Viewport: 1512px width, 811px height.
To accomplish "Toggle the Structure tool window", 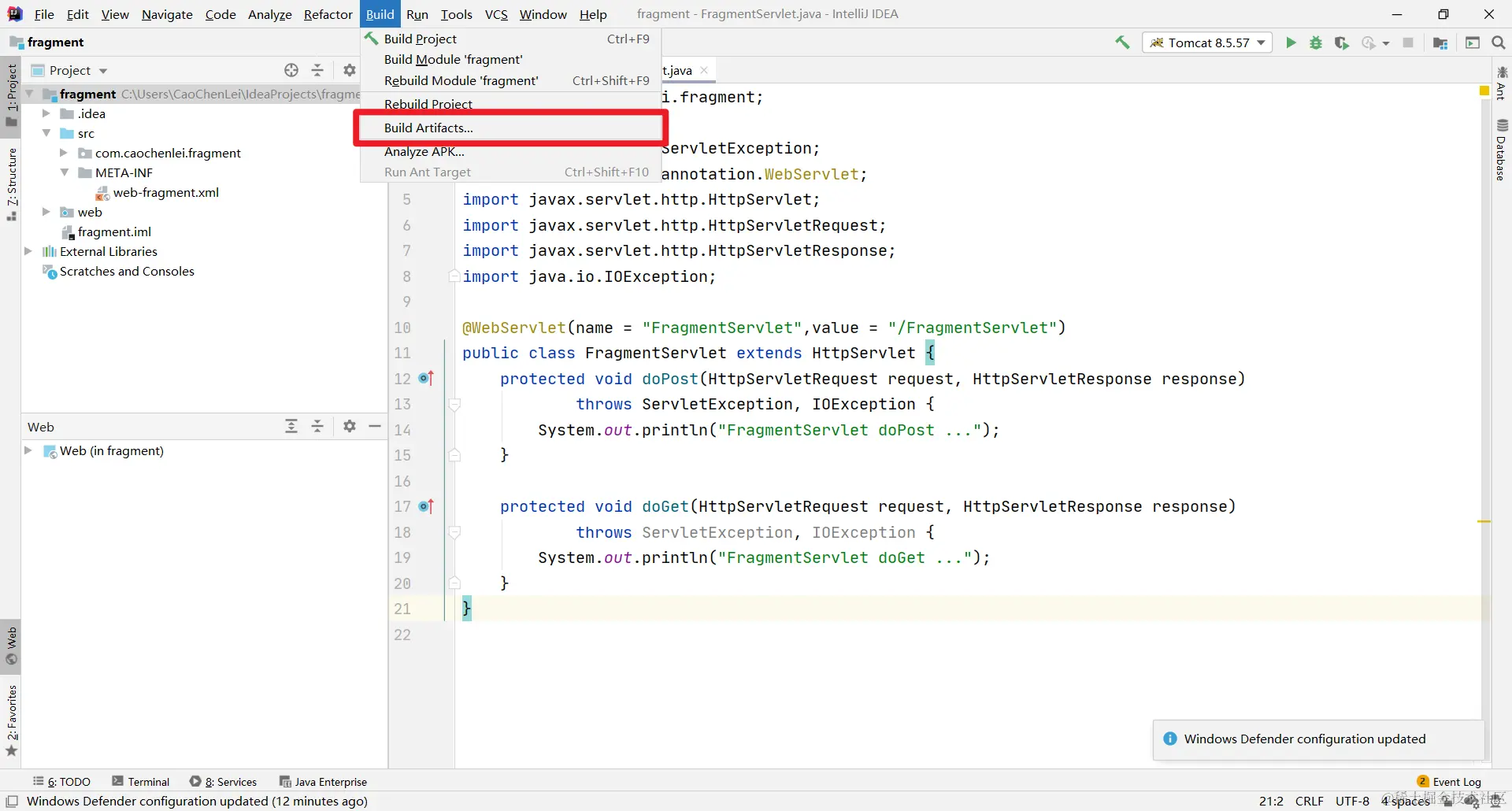I will [x=11, y=184].
